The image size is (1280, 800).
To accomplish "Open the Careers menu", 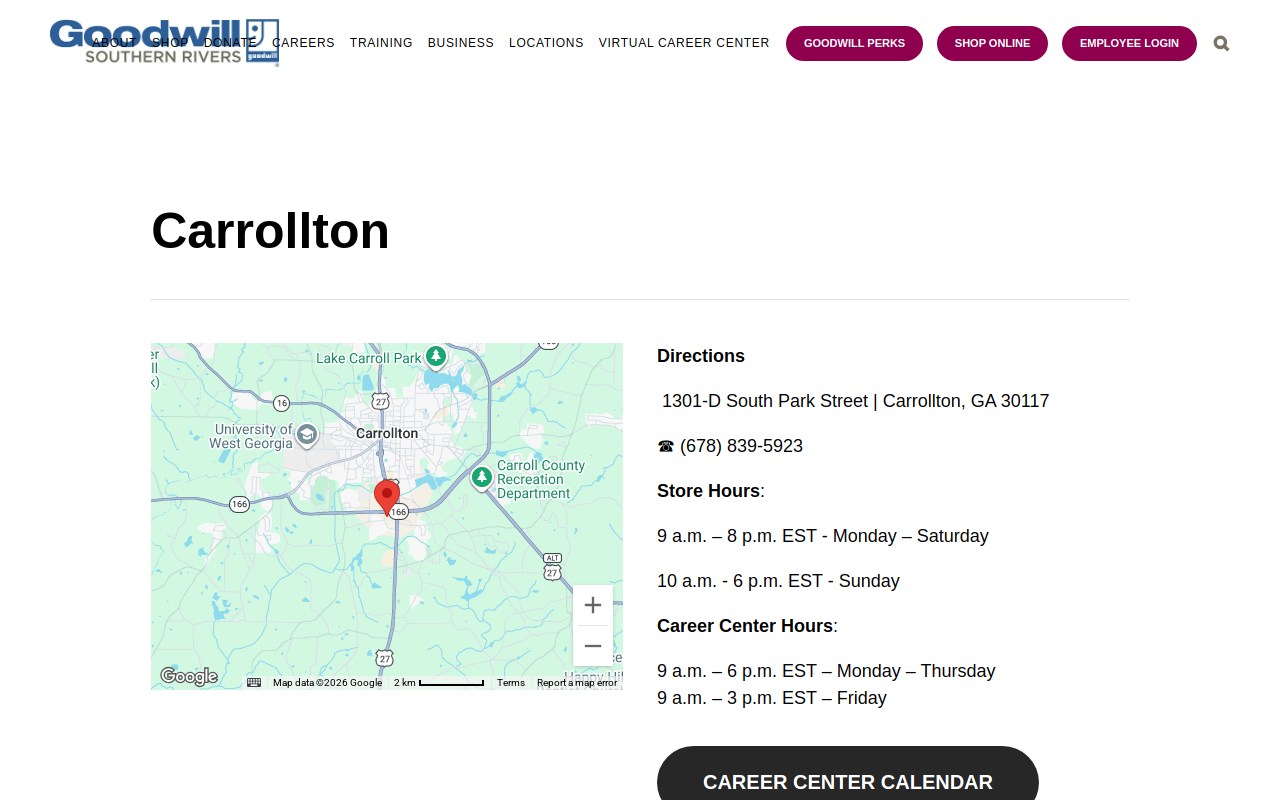I will coord(303,43).
